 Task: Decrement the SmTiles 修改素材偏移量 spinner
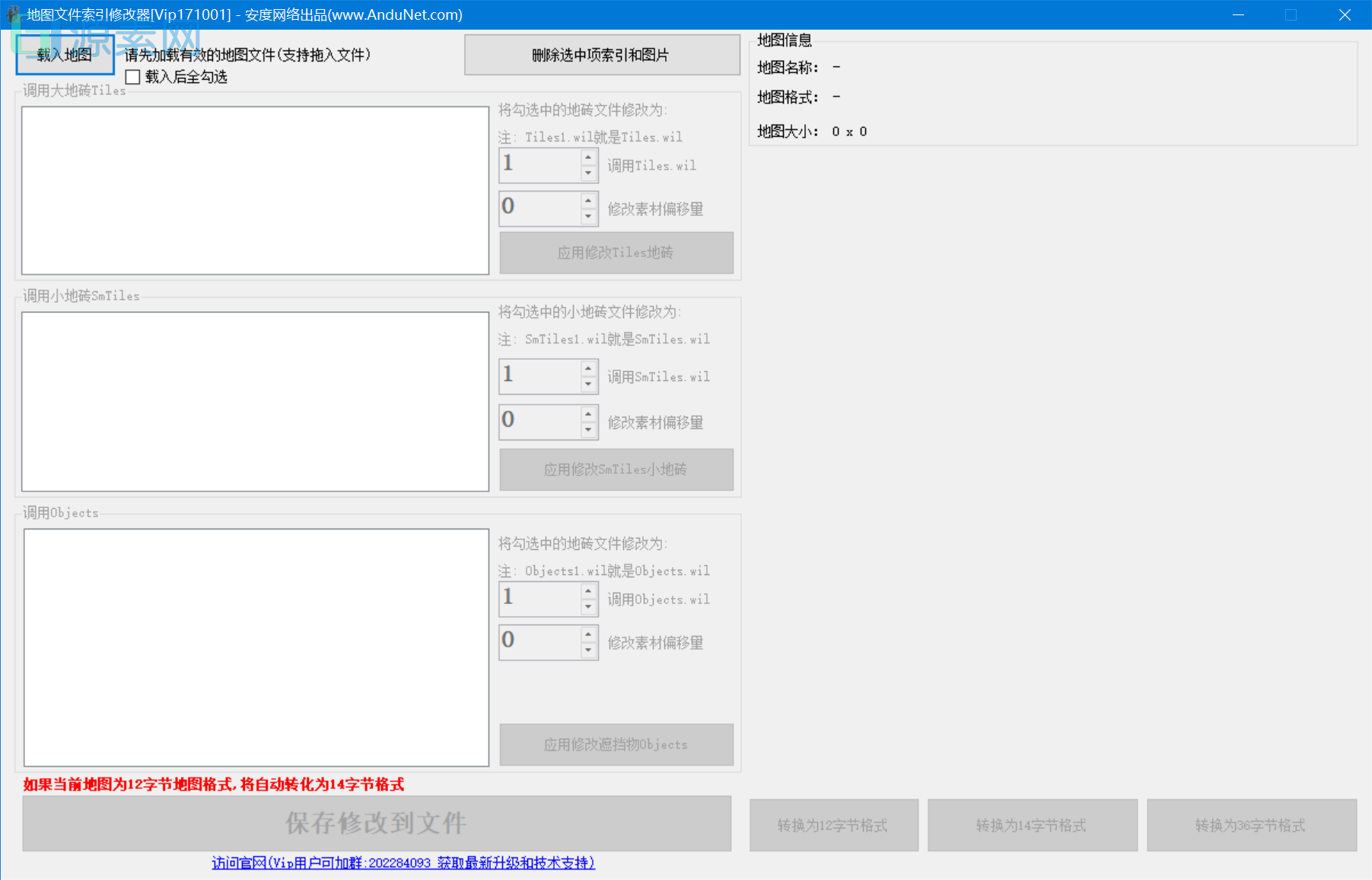589,430
